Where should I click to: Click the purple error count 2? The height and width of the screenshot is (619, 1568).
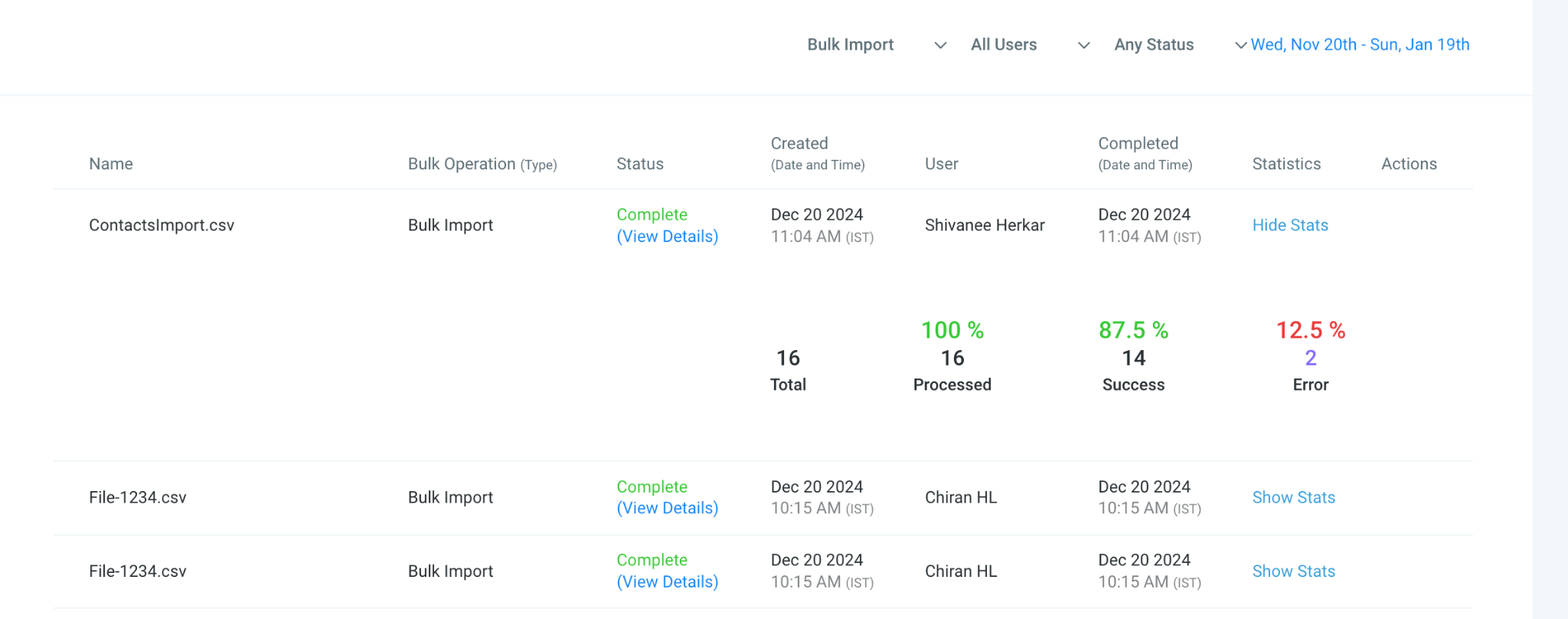[x=1311, y=358]
